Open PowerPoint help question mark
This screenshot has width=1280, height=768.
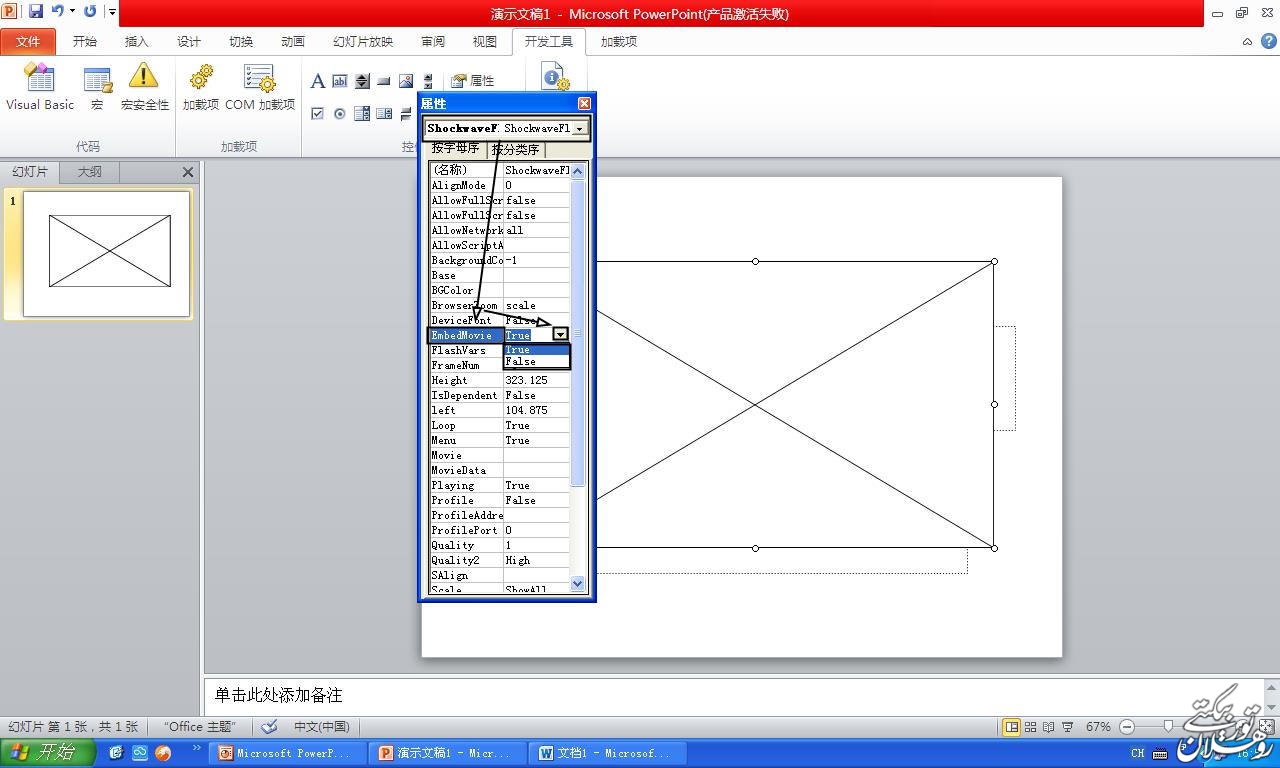[x=1267, y=41]
